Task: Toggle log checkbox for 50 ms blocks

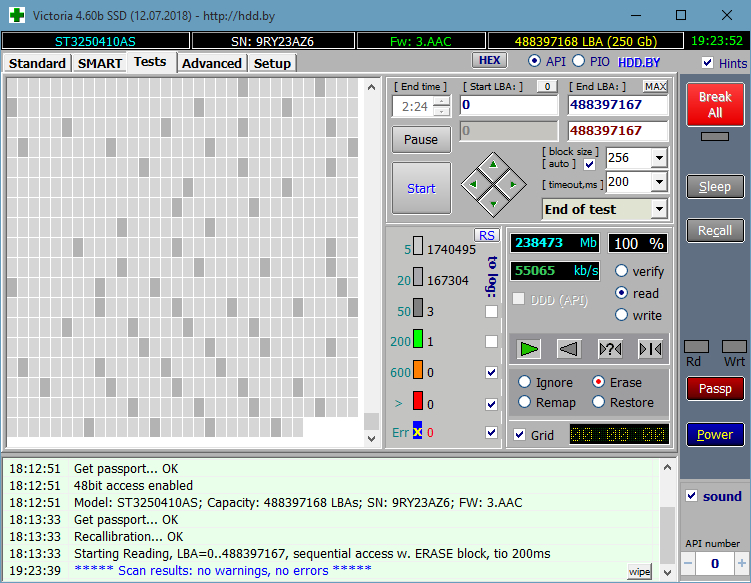Action: [491, 311]
